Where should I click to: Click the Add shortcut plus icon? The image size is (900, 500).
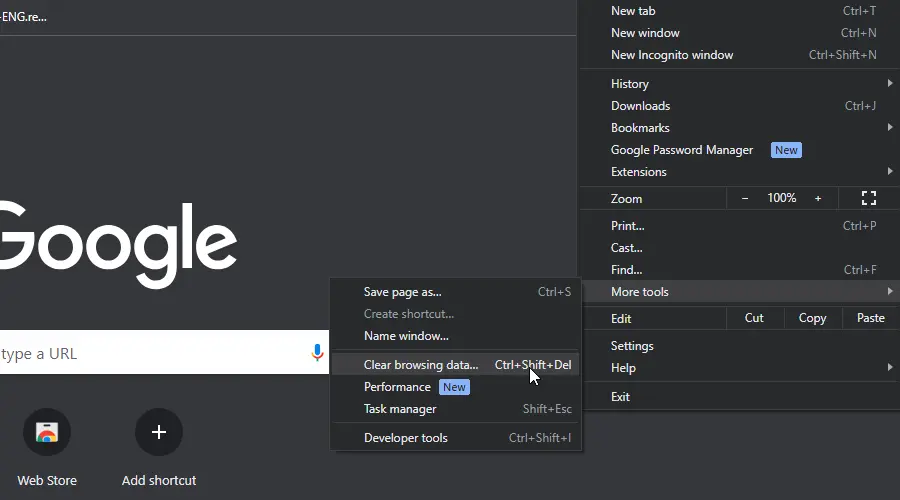(159, 432)
